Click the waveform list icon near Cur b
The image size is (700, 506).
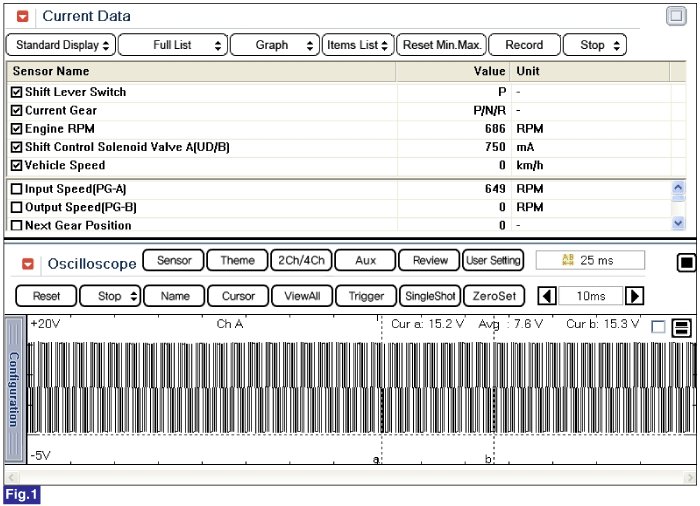[681, 328]
